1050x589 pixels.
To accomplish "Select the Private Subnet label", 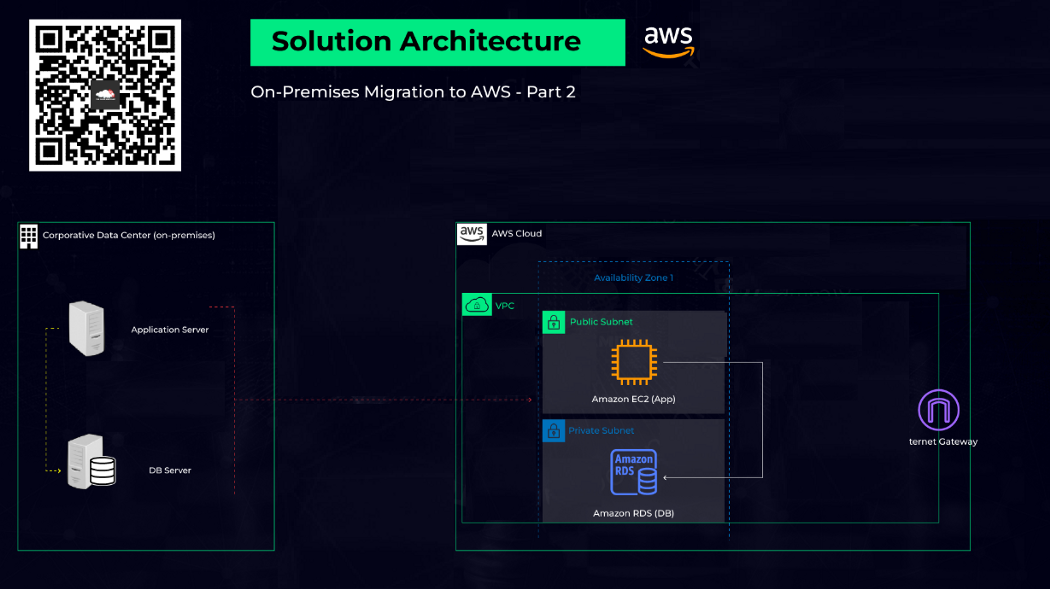I will (x=600, y=430).
